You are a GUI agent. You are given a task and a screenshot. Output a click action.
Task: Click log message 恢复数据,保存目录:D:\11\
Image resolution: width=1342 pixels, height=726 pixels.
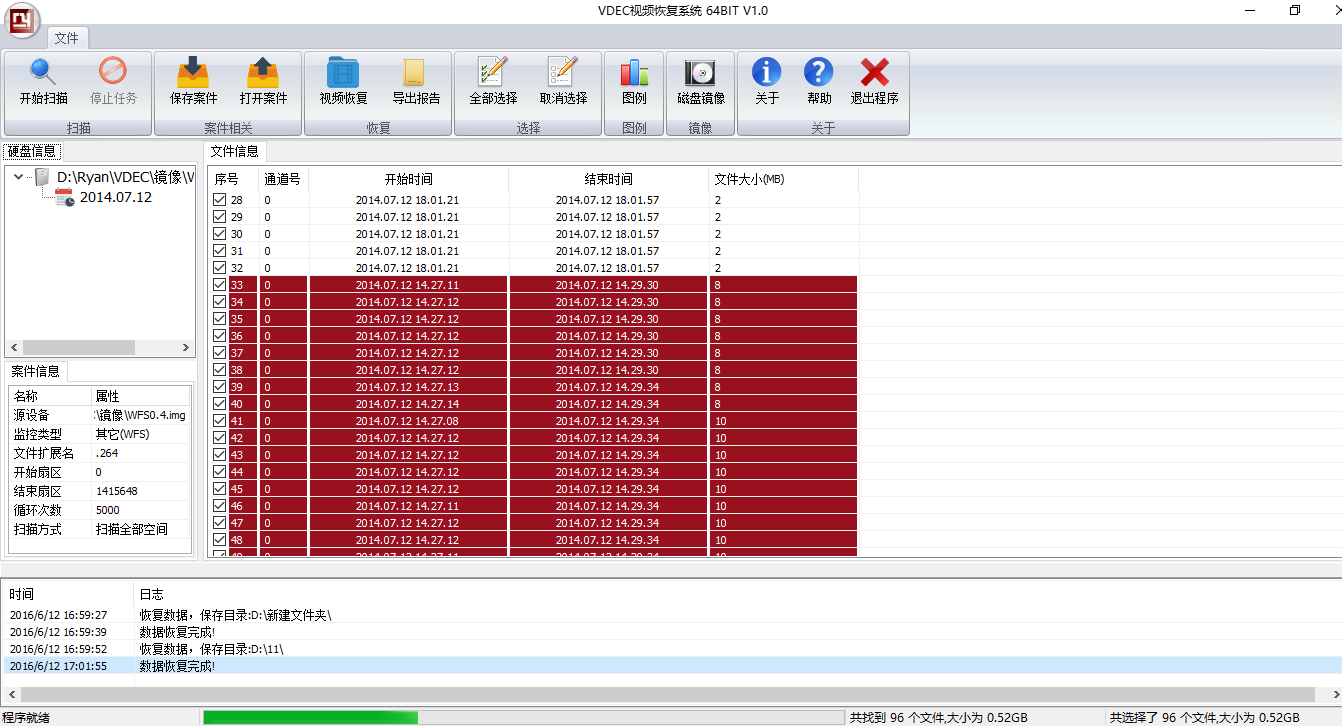tap(211, 649)
